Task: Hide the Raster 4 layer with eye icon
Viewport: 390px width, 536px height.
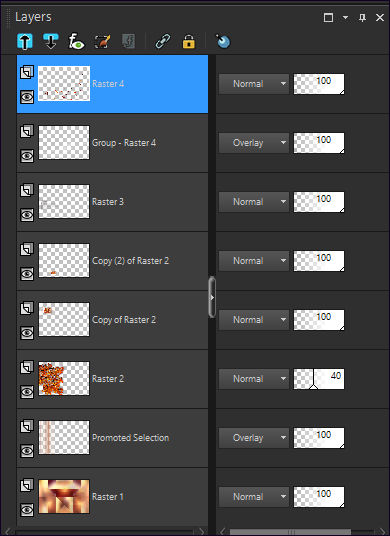Action: pos(27,97)
